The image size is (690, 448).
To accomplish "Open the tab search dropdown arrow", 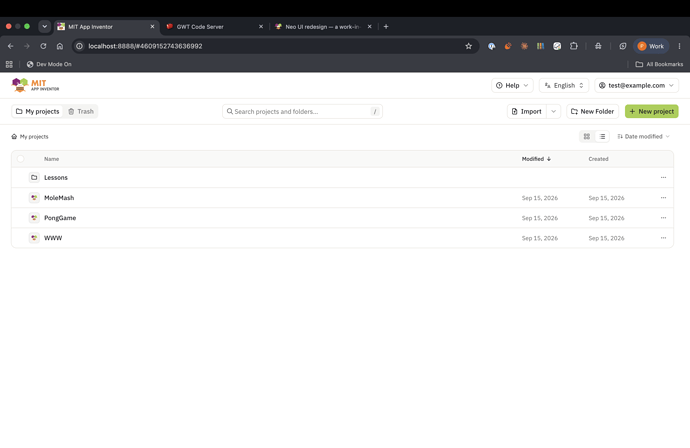I will (44, 26).
